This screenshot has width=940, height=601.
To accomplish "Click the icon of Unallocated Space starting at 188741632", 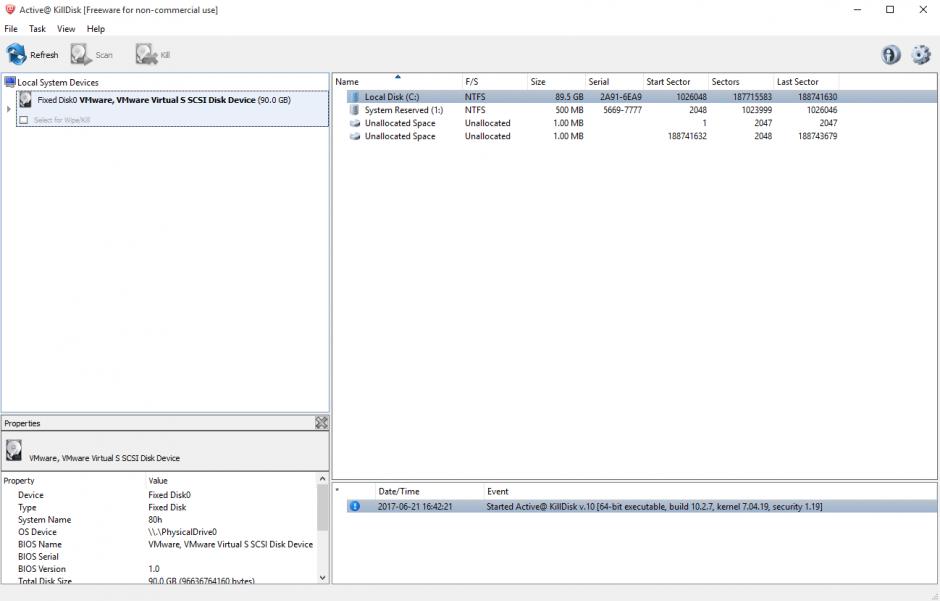I will point(355,136).
